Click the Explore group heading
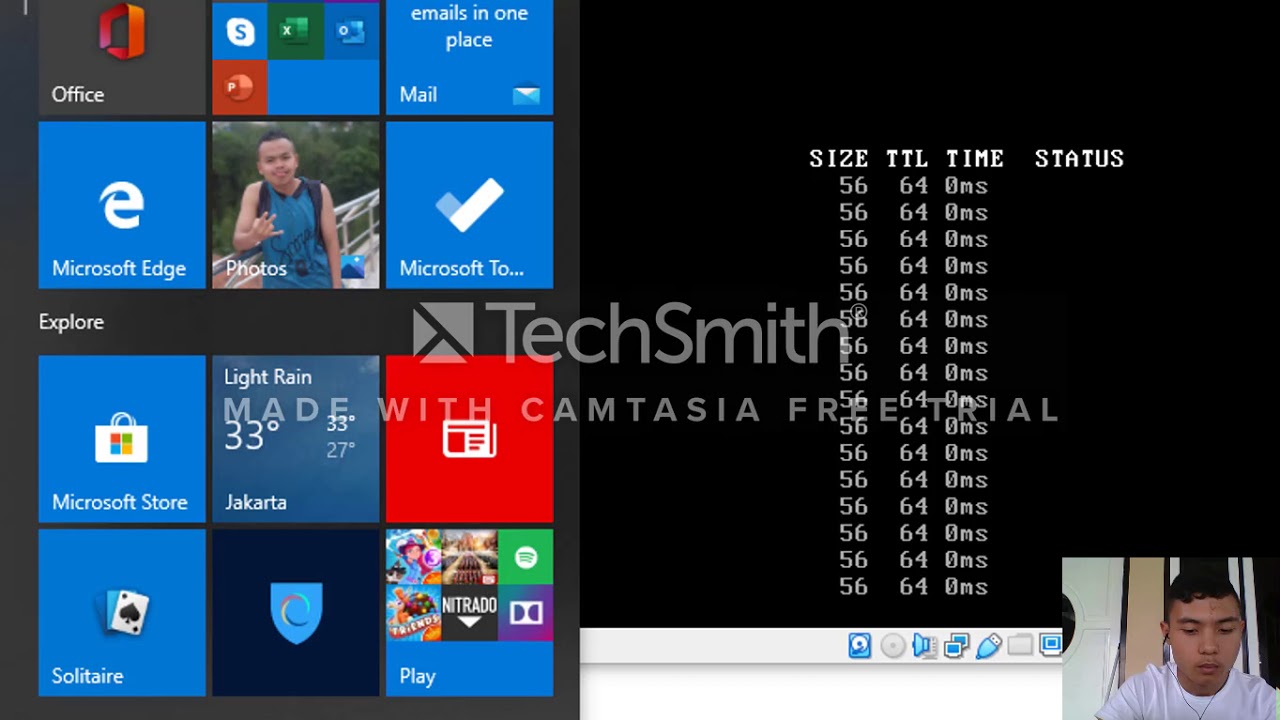This screenshot has width=1280, height=720. (x=71, y=322)
